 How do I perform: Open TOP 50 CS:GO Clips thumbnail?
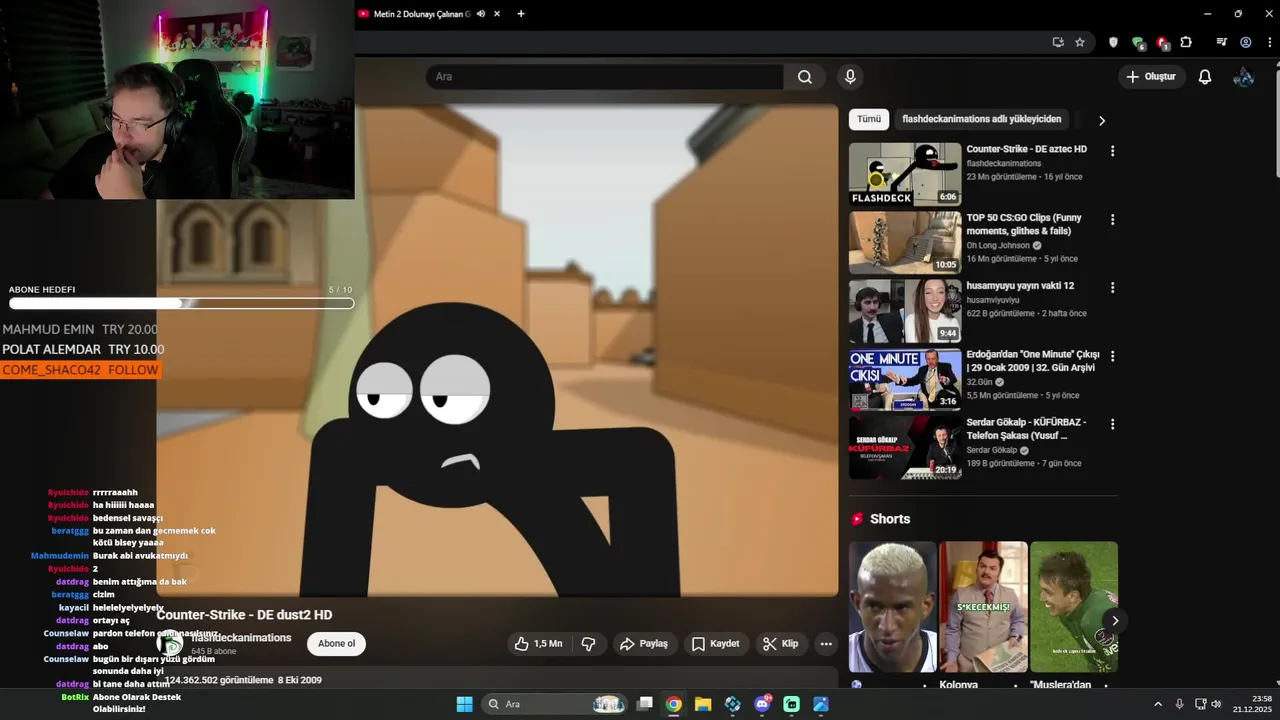click(x=905, y=243)
